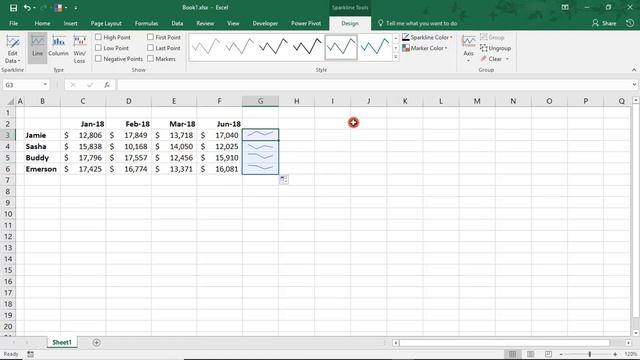Open the Customize Quick Access Toolbar dropdown
The height and width of the screenshot is (360, 640).
(76, 8)
